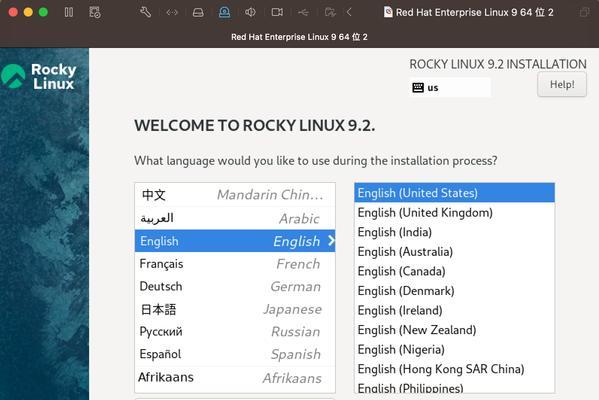Image resolution: width=599 pixels, height=400 pixels.
Task: Choose English (Canada) locale
Action: pos(455,271)
